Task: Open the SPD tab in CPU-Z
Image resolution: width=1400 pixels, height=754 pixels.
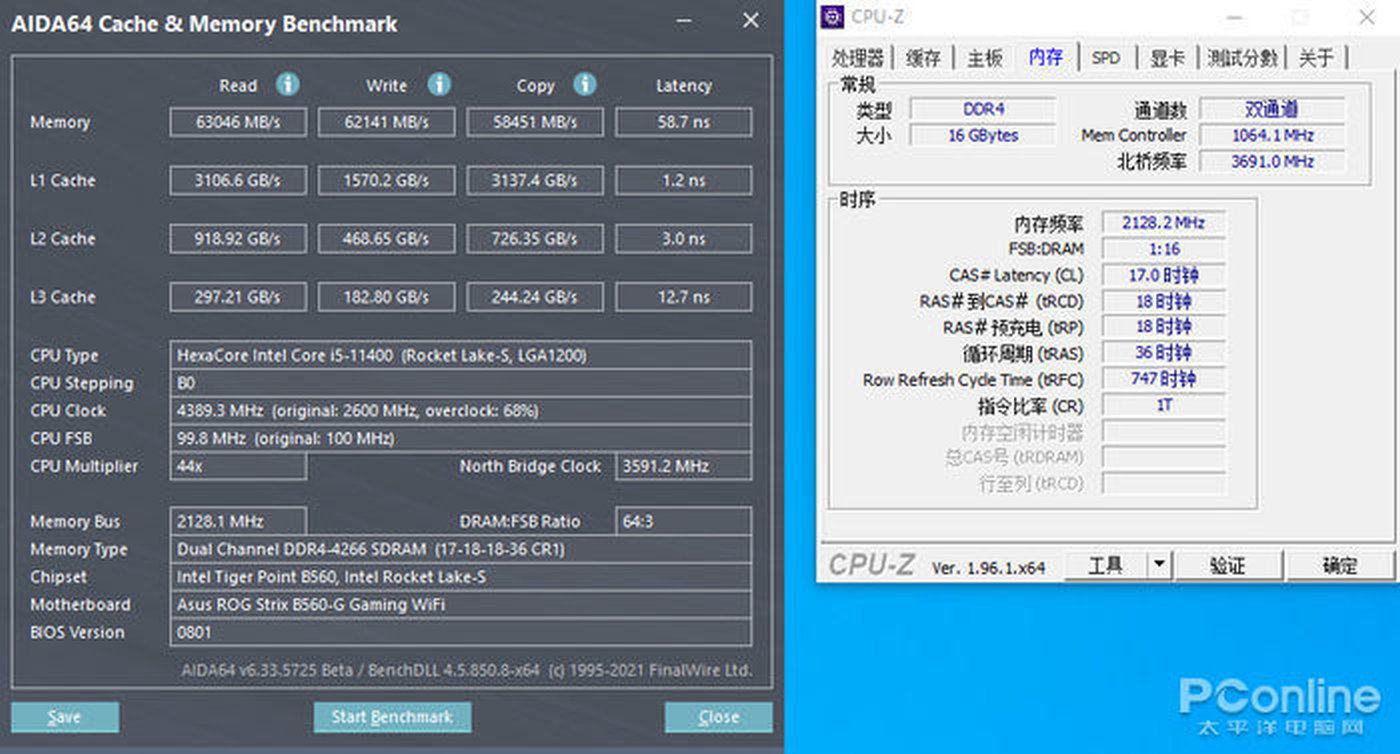Action: coord(1106,58)
